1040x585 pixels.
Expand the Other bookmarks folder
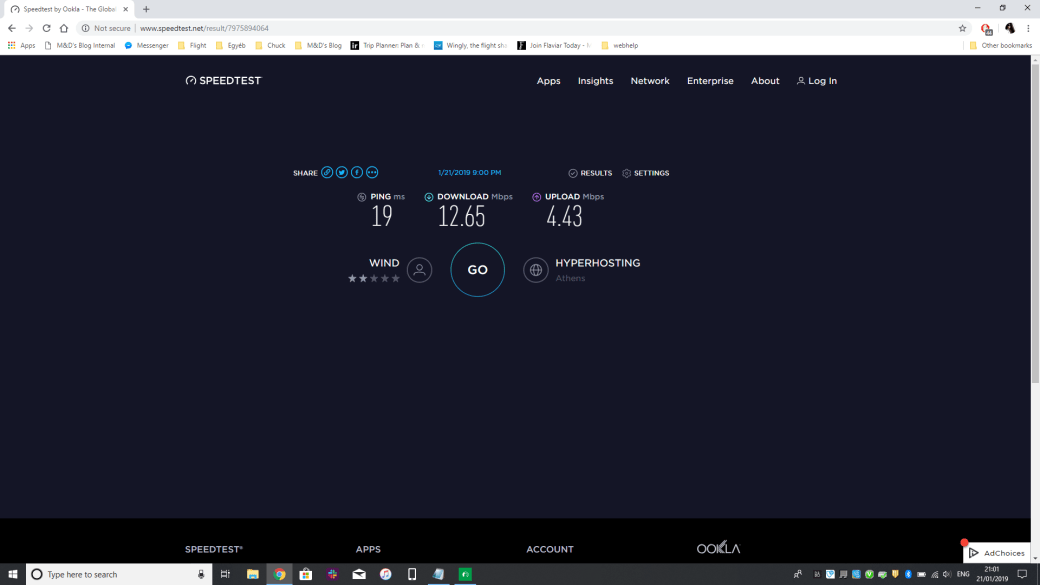(1000, 45)
